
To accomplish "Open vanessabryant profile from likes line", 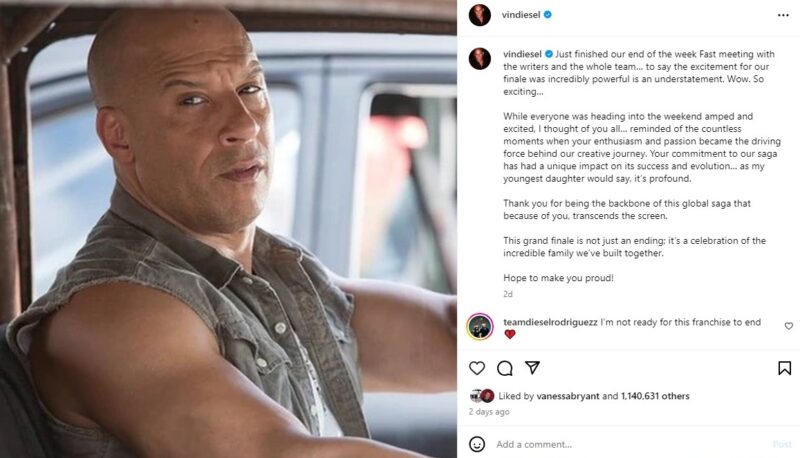I will [568, 396].
